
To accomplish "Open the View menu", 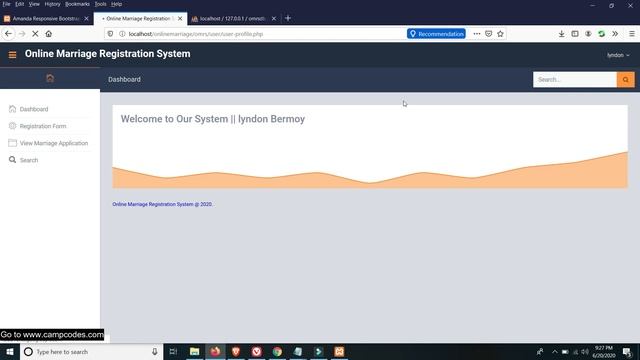I will 34,4.
